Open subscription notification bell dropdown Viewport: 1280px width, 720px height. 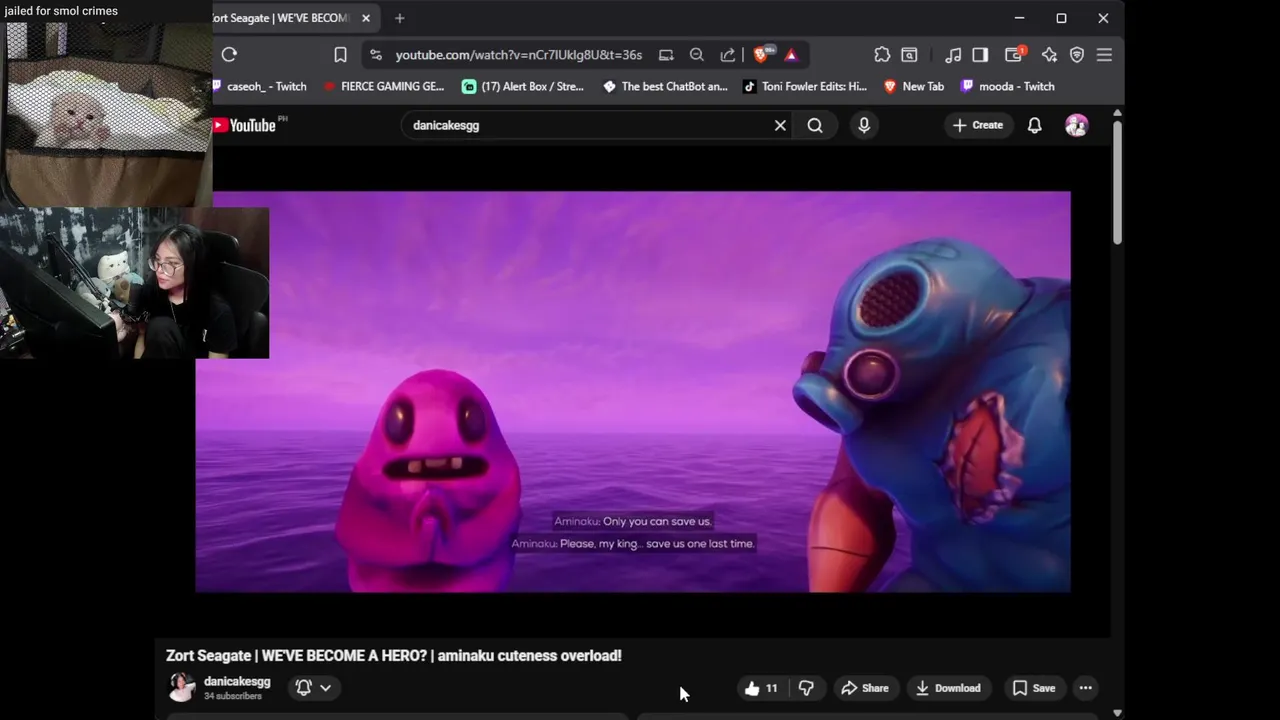pos(313,687)
